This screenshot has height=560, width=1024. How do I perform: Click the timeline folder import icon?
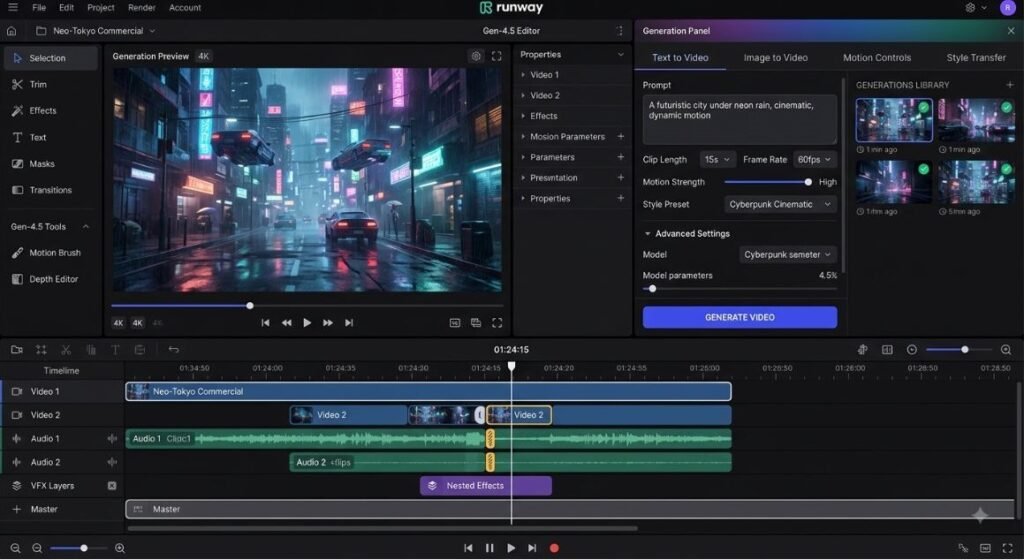point(17,350)
